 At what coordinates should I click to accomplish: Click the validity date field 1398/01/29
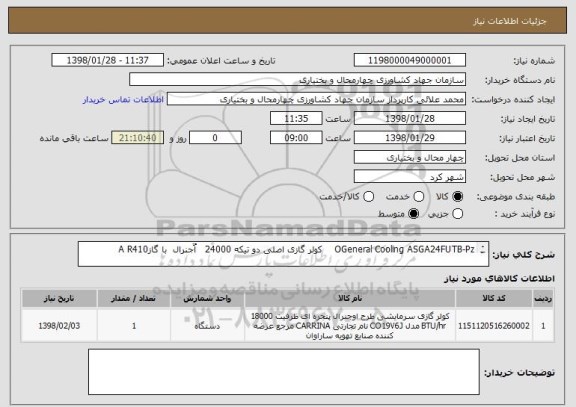click(410, 138)
